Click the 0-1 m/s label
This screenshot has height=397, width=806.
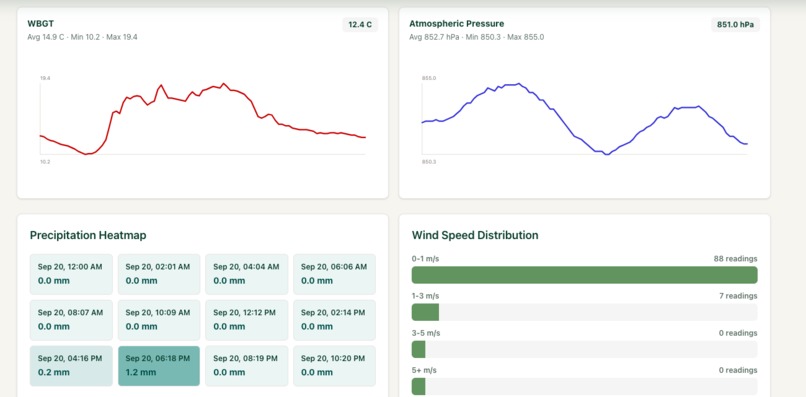click(425, 259)
